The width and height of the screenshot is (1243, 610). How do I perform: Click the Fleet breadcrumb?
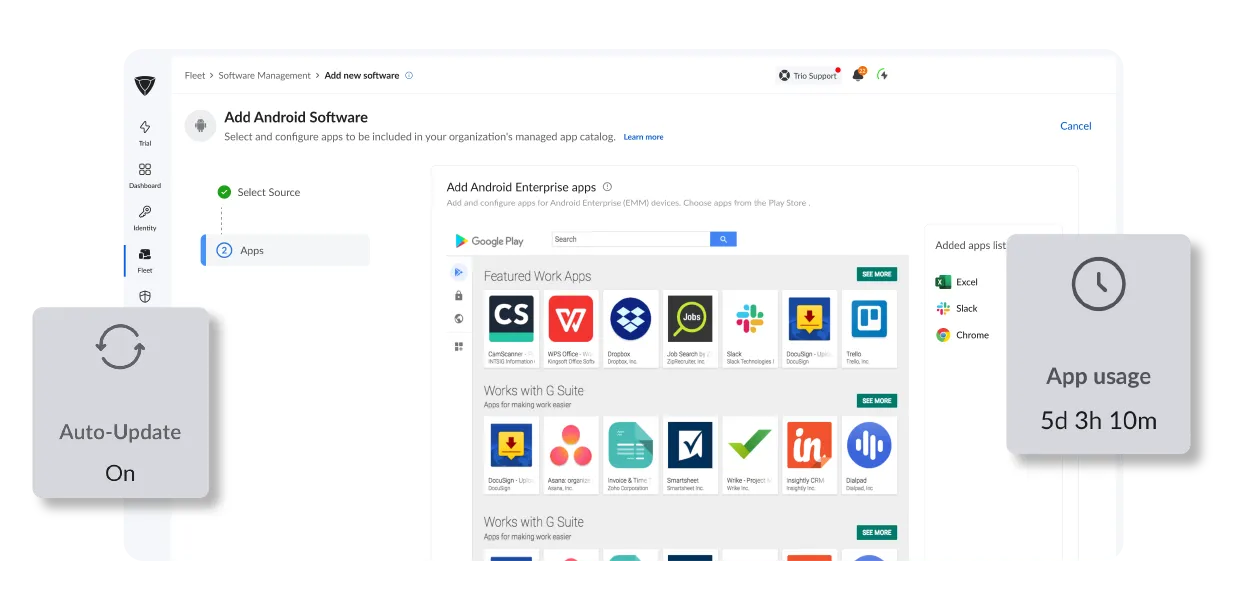195,76
